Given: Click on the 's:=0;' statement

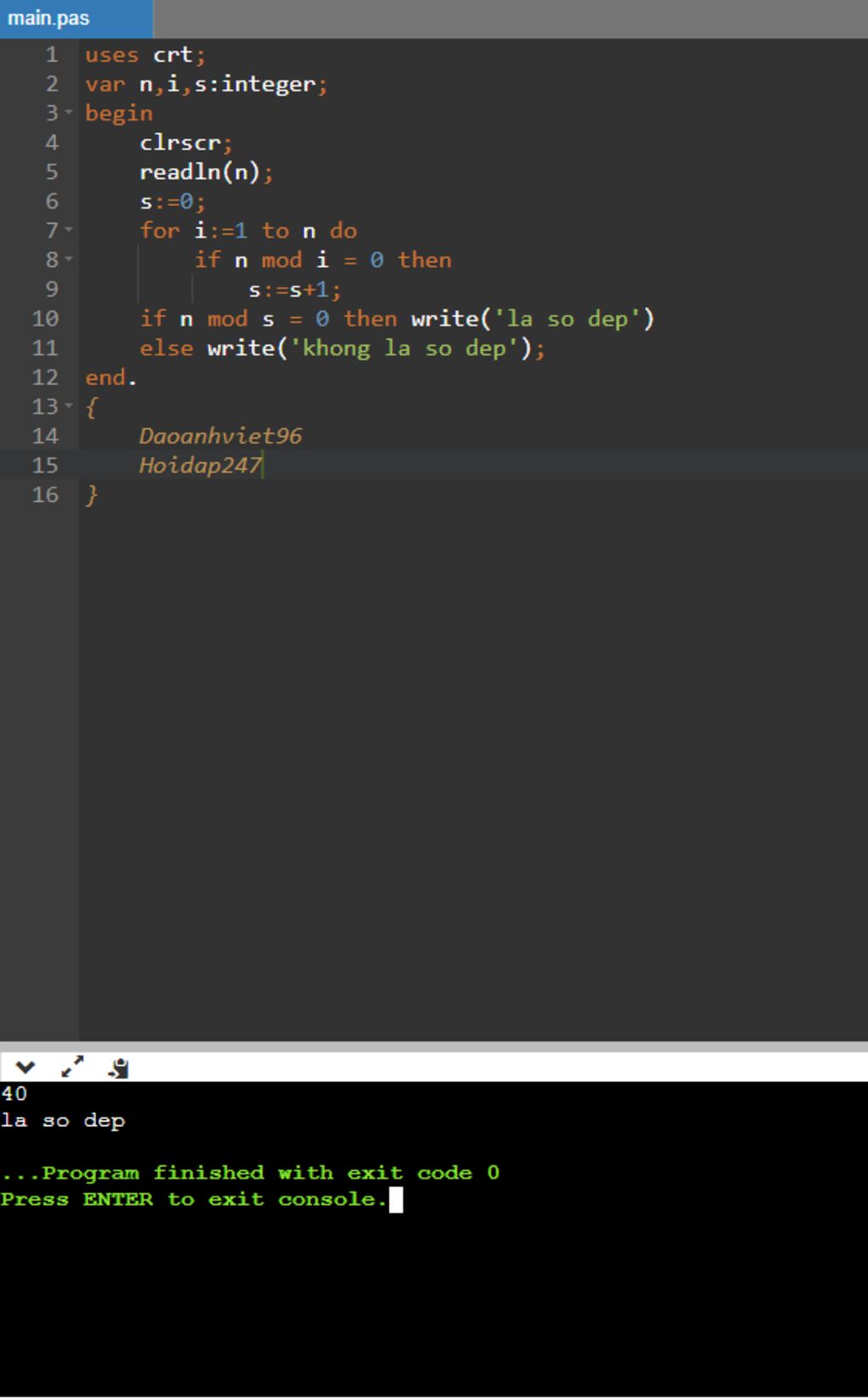Looking at the screenshot, I should (x=172, y=202).
